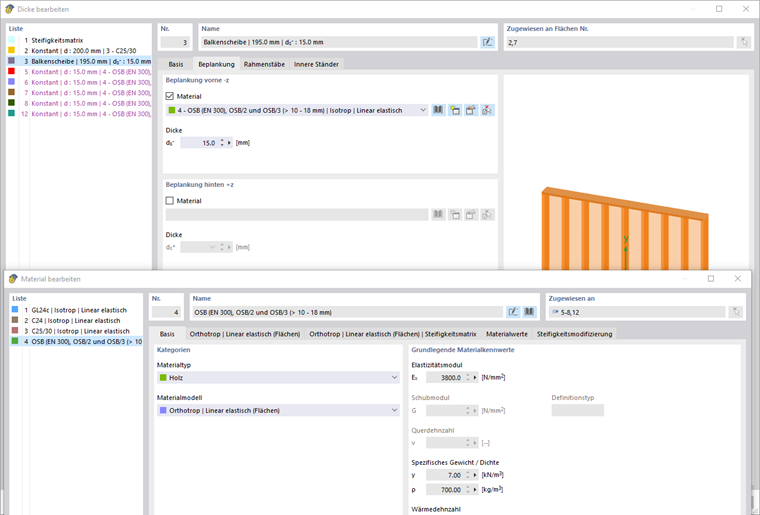Viewport: 760px width, 515px height.
Task: Click the red color swatch of thickness 5
Action: (12, 71)
